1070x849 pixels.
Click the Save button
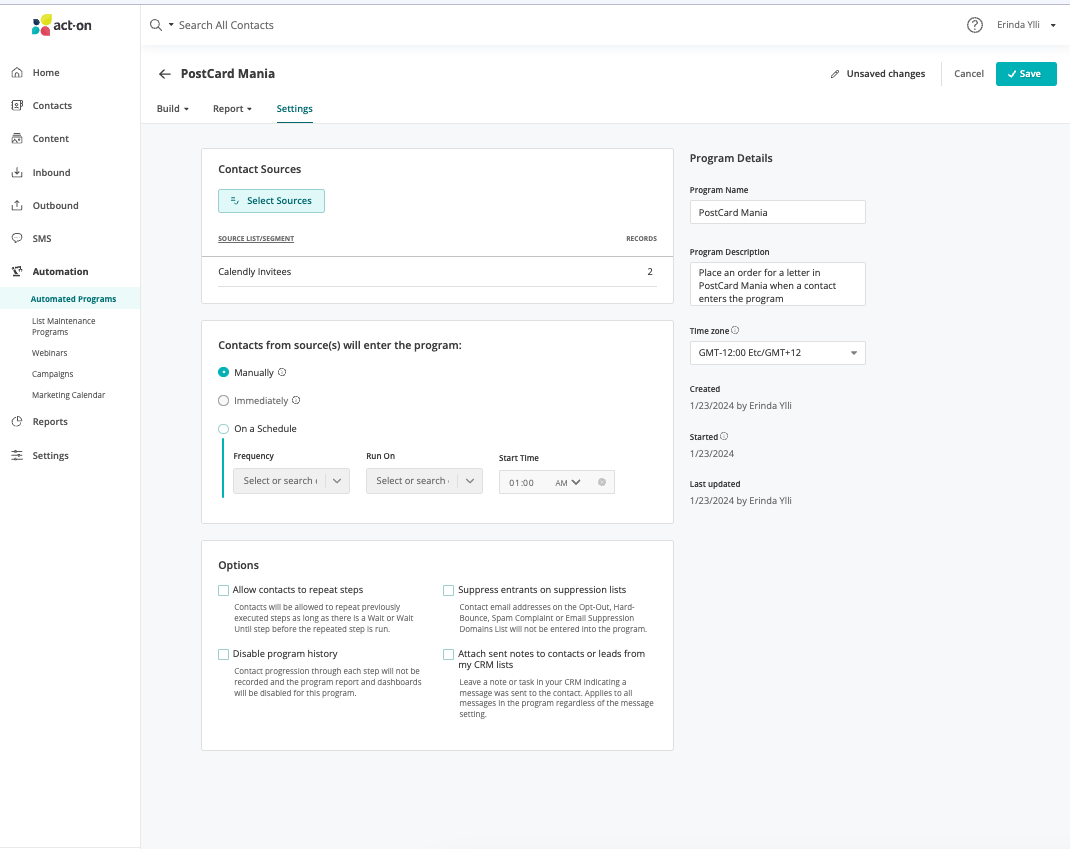point(1026,74)
